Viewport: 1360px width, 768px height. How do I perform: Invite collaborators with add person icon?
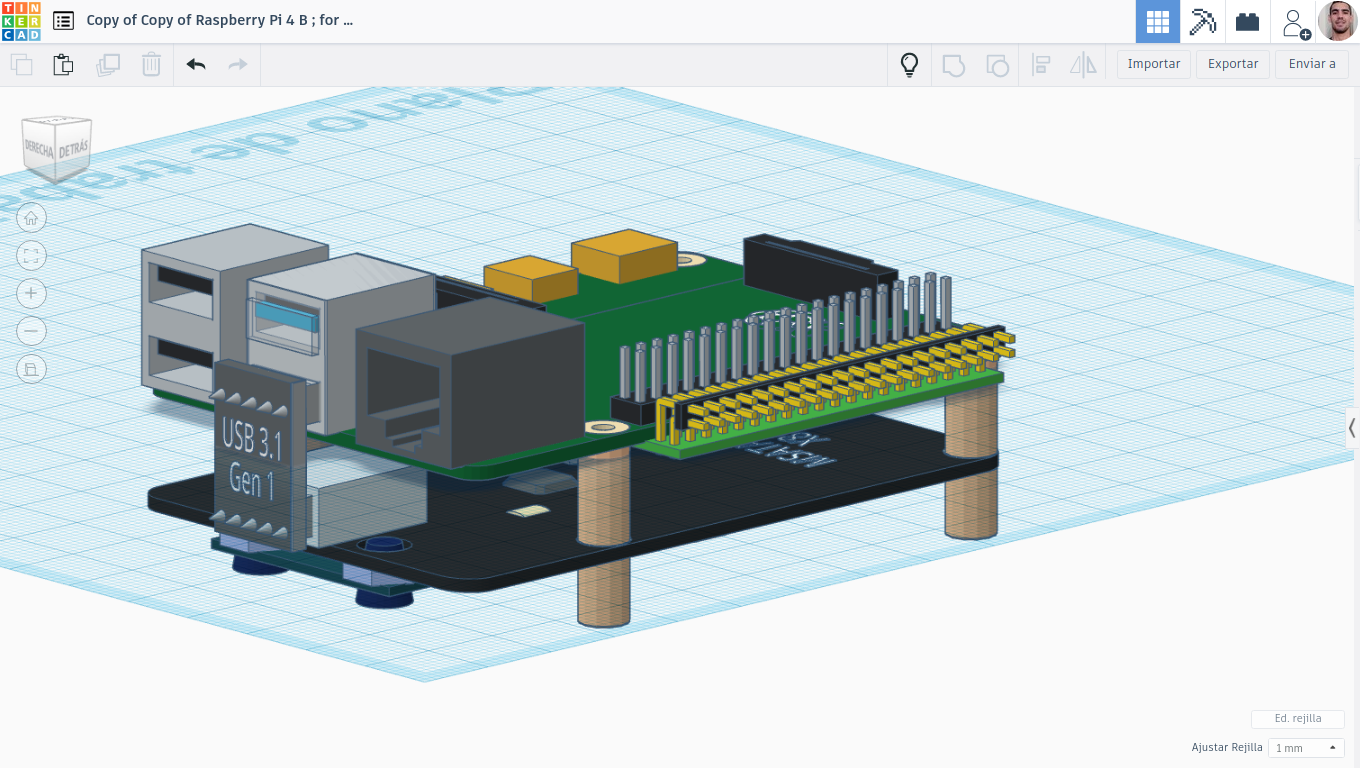[x=1295, y=22]
